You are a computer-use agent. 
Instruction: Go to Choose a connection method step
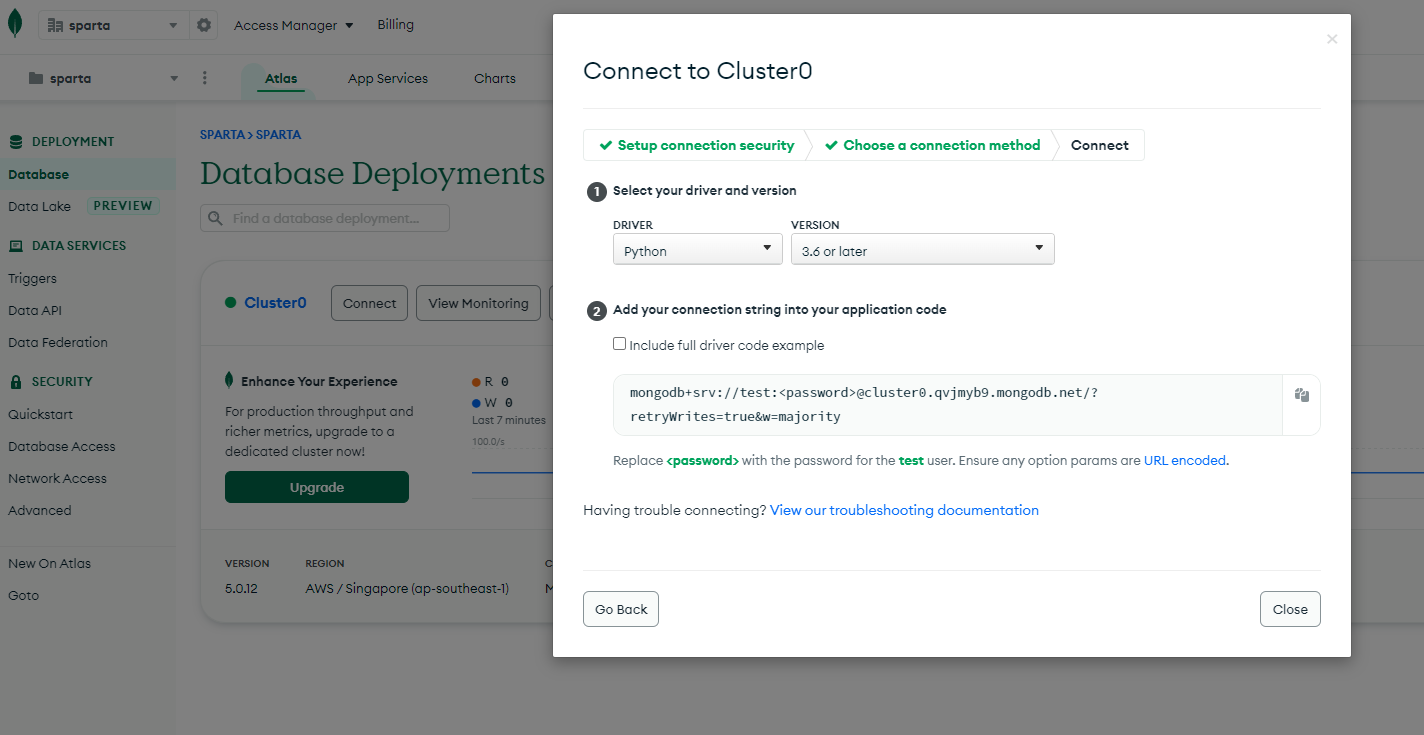[932, 145]
